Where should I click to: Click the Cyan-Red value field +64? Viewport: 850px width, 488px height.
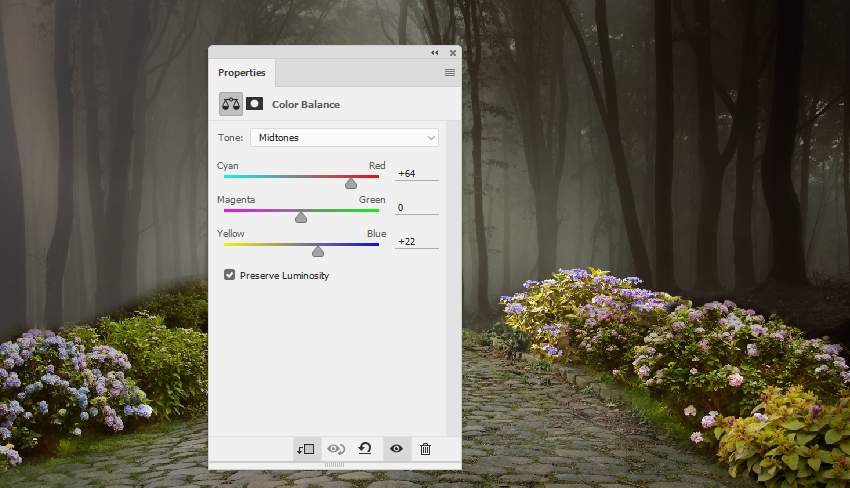click(x=416, y=174)
